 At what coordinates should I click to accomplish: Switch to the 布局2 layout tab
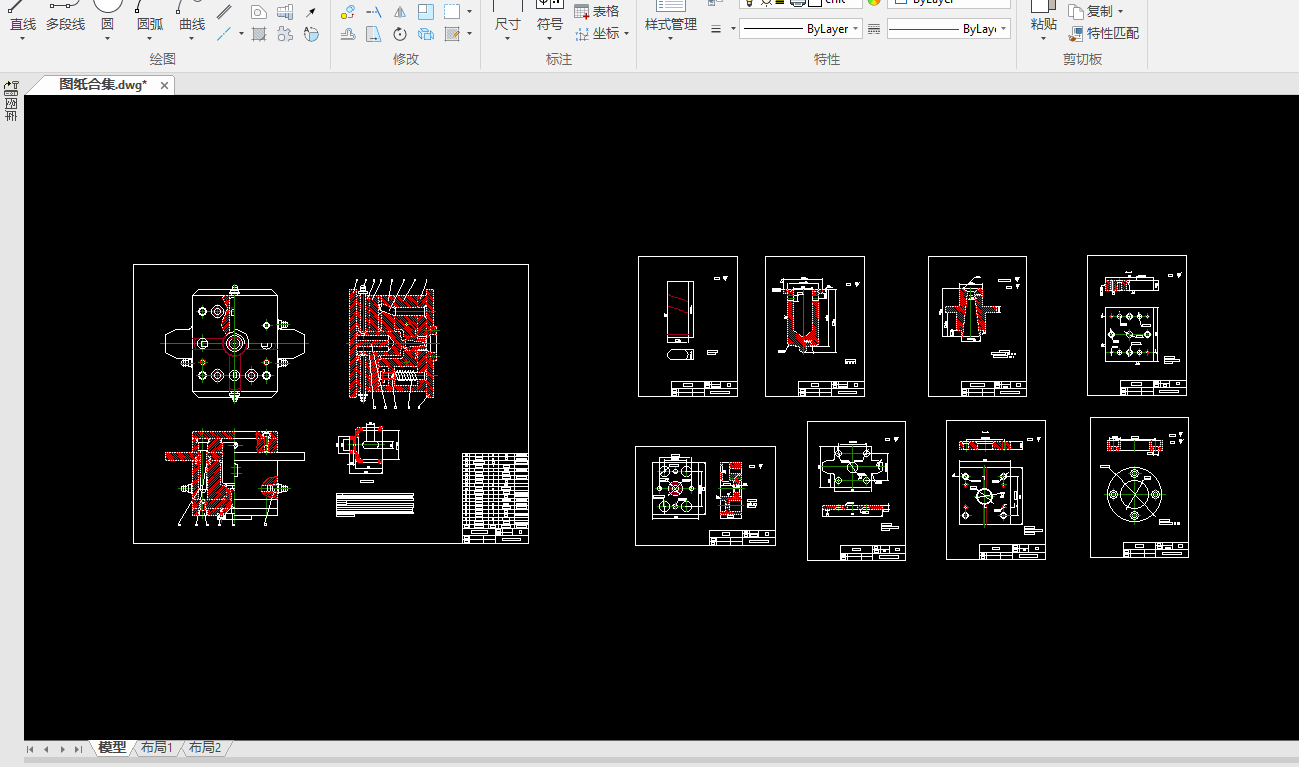point(205,748)
